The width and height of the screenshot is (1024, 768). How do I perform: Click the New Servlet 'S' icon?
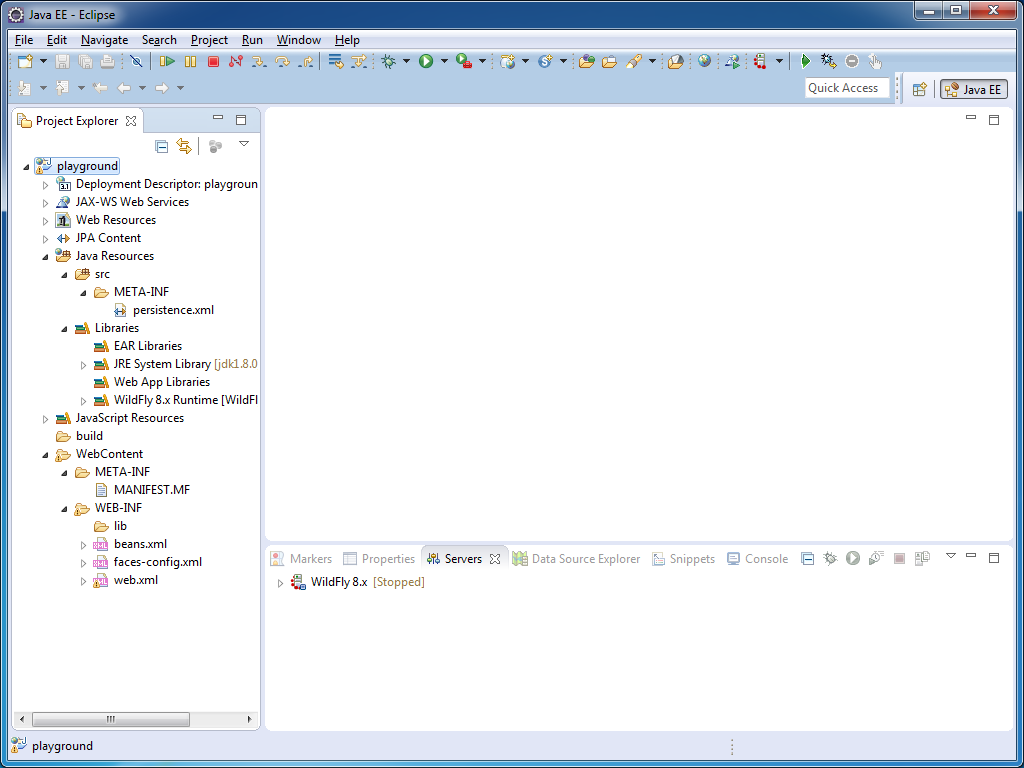tap(545, 61)
